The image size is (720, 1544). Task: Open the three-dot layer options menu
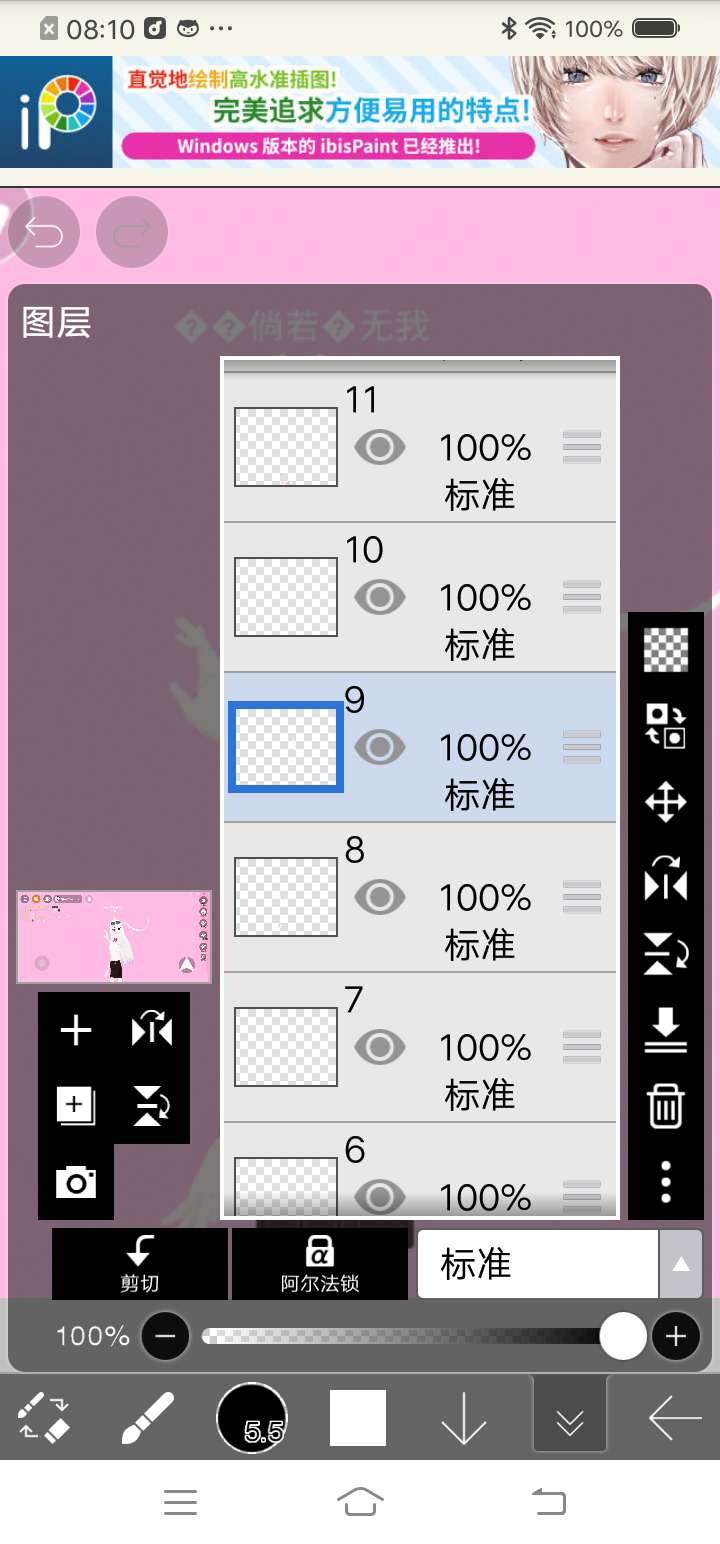coord(665,1181)
